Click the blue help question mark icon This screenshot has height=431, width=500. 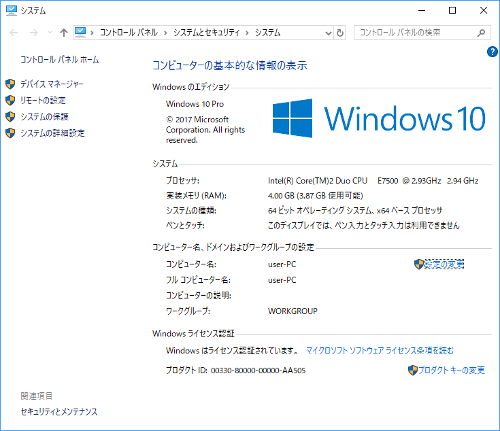coord(492,52)
